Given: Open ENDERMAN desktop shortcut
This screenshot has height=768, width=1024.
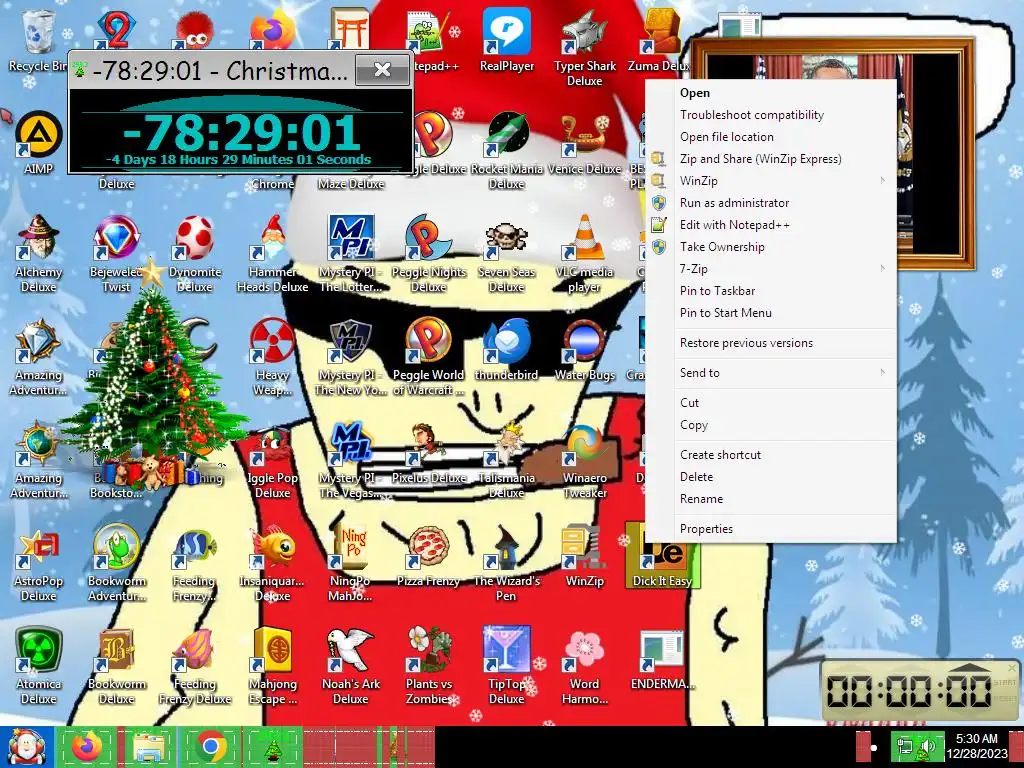Looking at the screenshot, I should tap(662, 660).
